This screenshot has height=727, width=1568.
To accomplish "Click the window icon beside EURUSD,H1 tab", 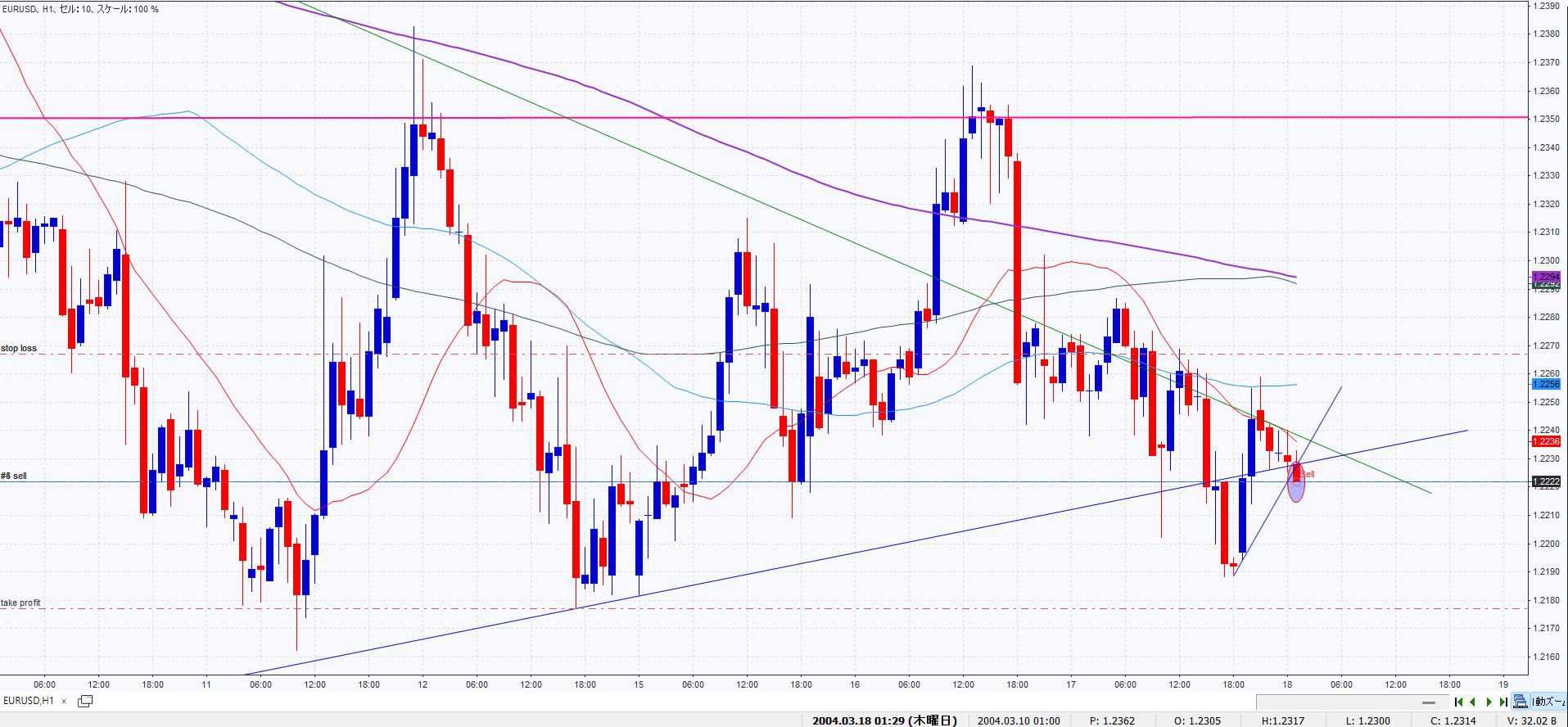I will point(84,701).
